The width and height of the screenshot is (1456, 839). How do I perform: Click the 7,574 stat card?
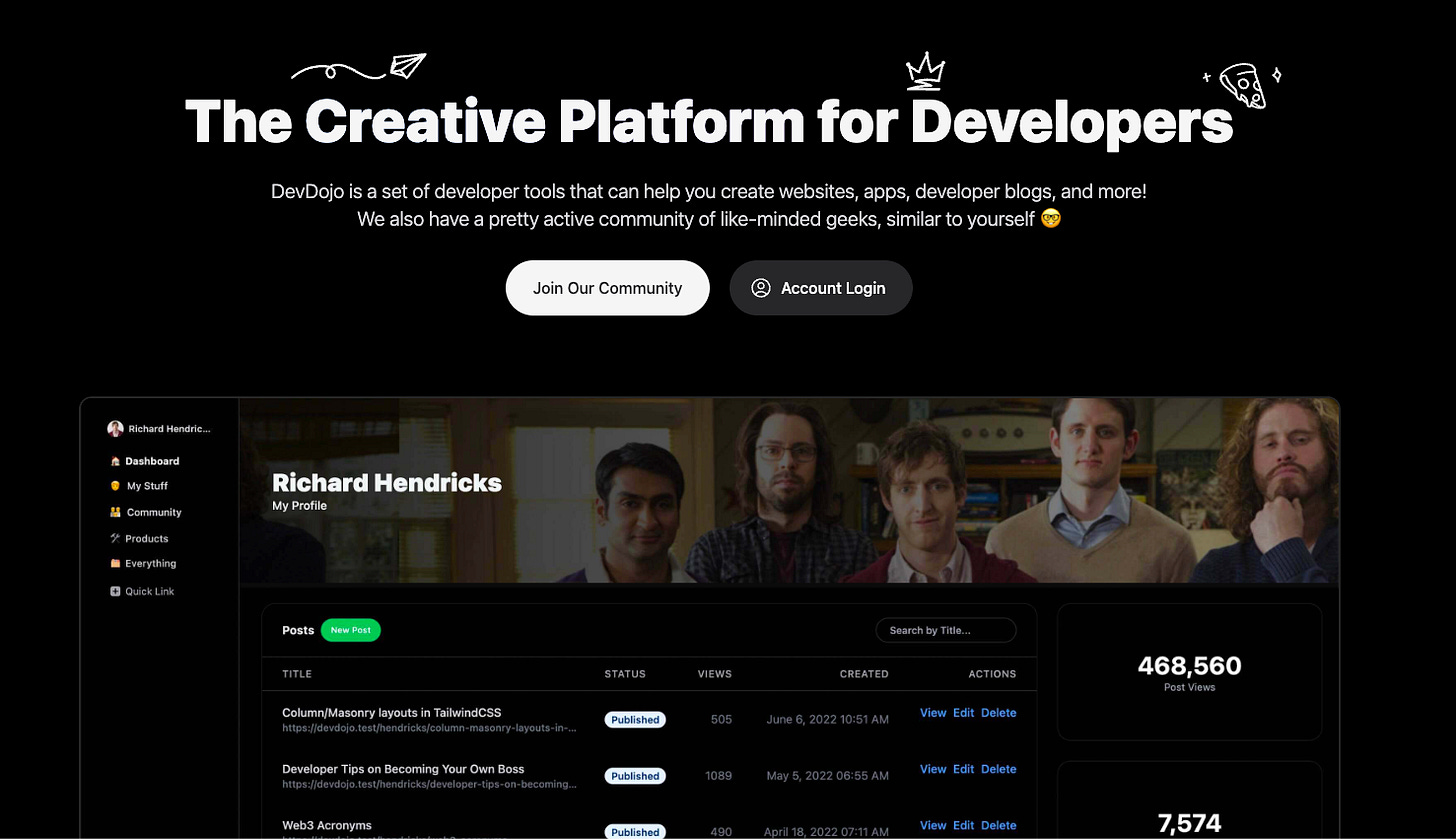1189,800
